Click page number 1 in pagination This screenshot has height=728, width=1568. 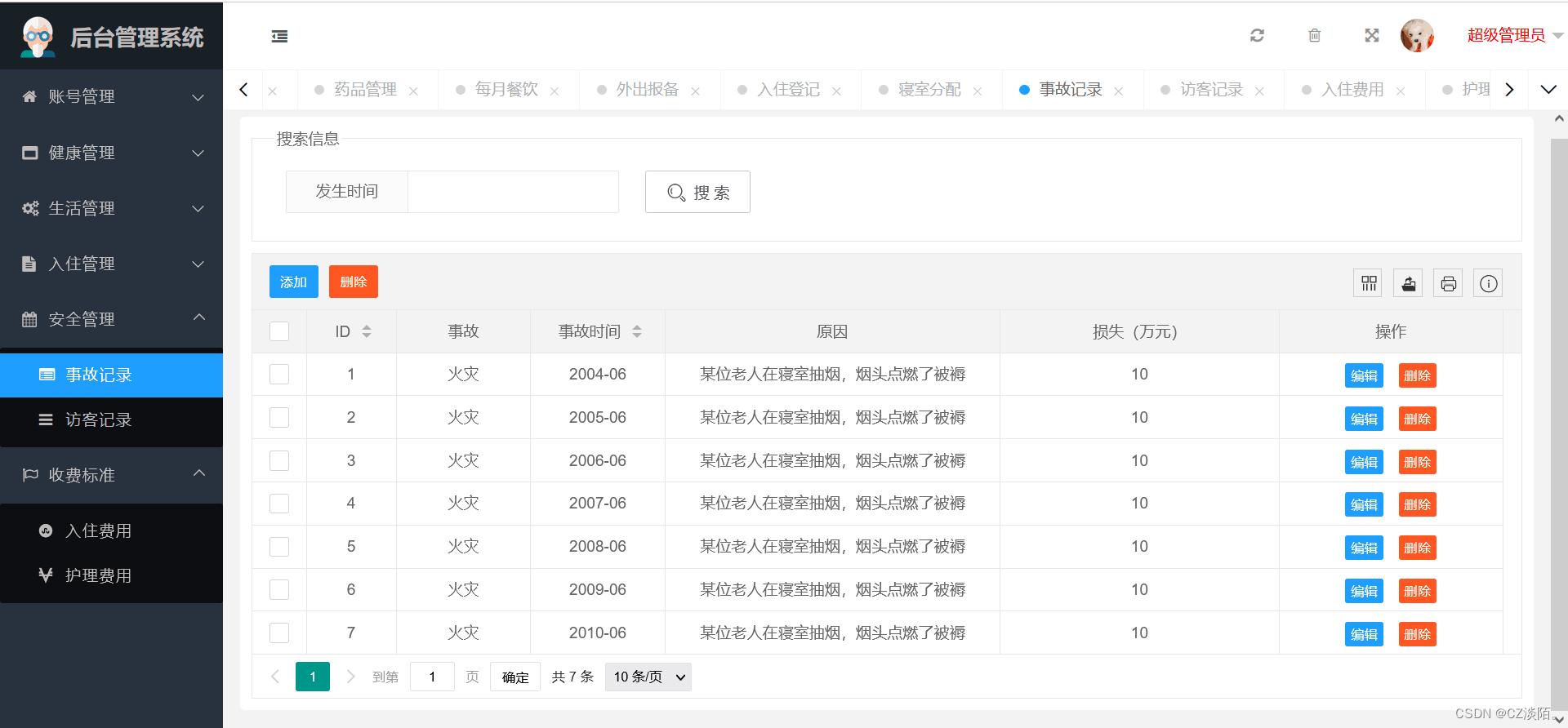coord(313,677)
